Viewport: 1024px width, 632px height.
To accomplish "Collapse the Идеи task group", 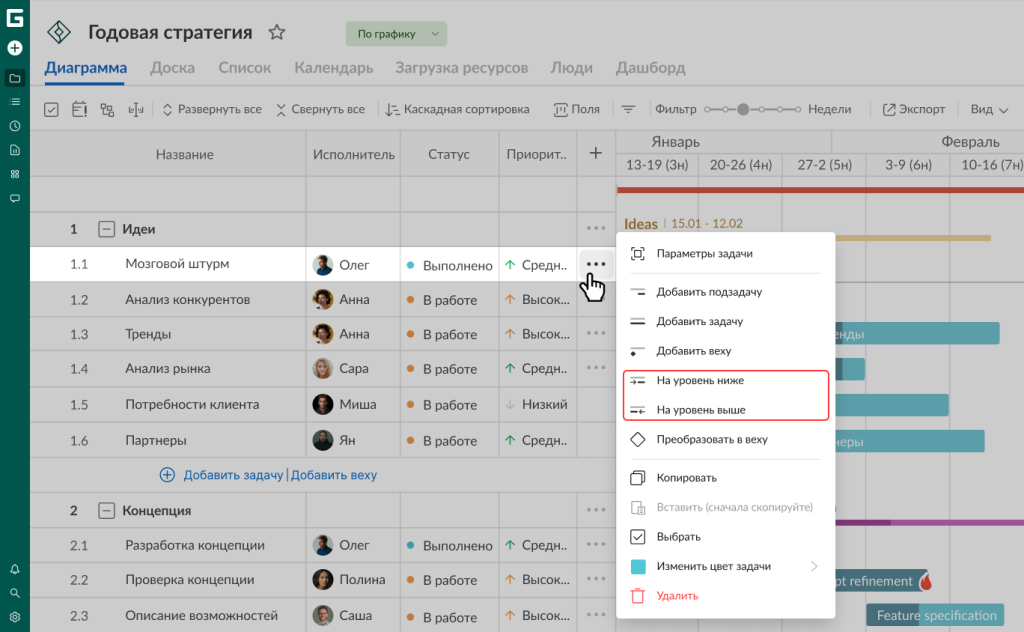I will coord(106,230).
